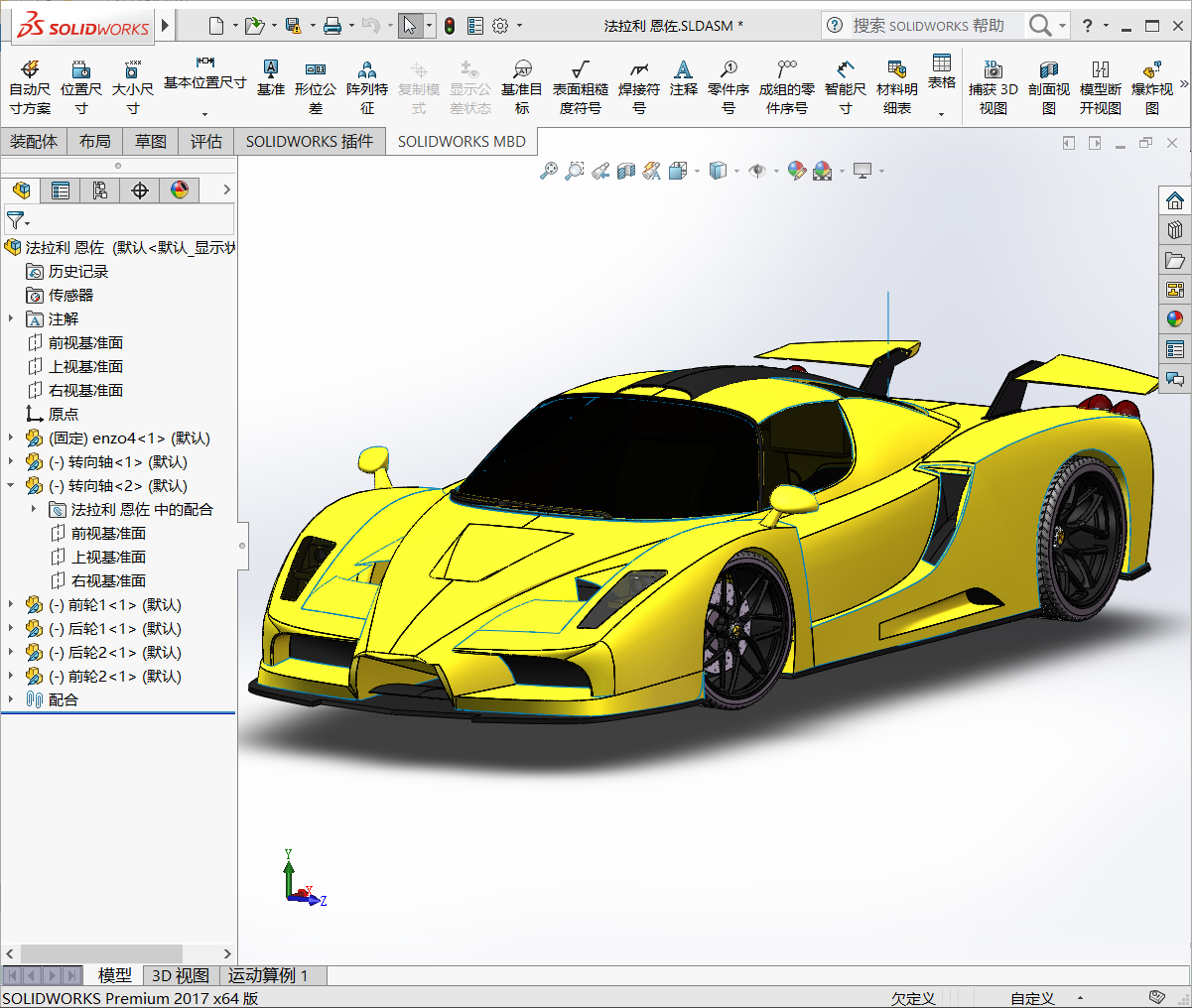Click the Geometric Tolerance tool (形位公差)

316,86
